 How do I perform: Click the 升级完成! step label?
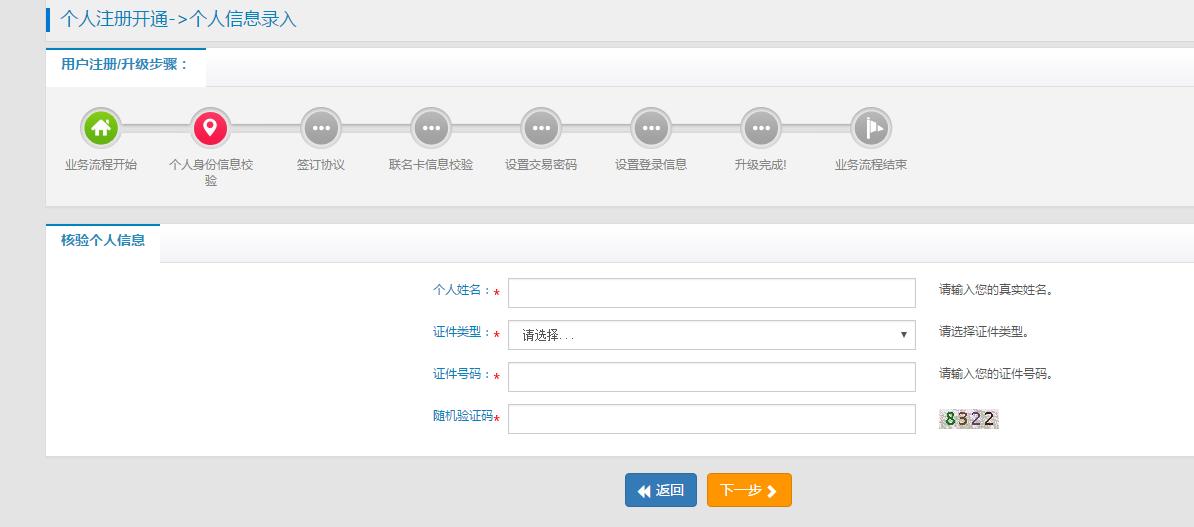click(761, 164)
